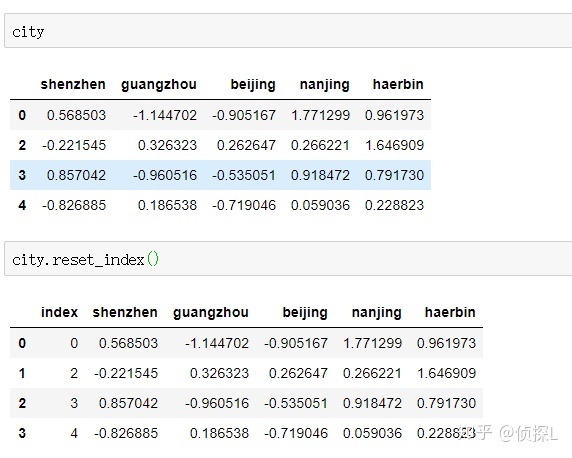Select 'guangzhou' header in the first output table
This screenshot has height=458, width=572.
(x=159, y=84)
